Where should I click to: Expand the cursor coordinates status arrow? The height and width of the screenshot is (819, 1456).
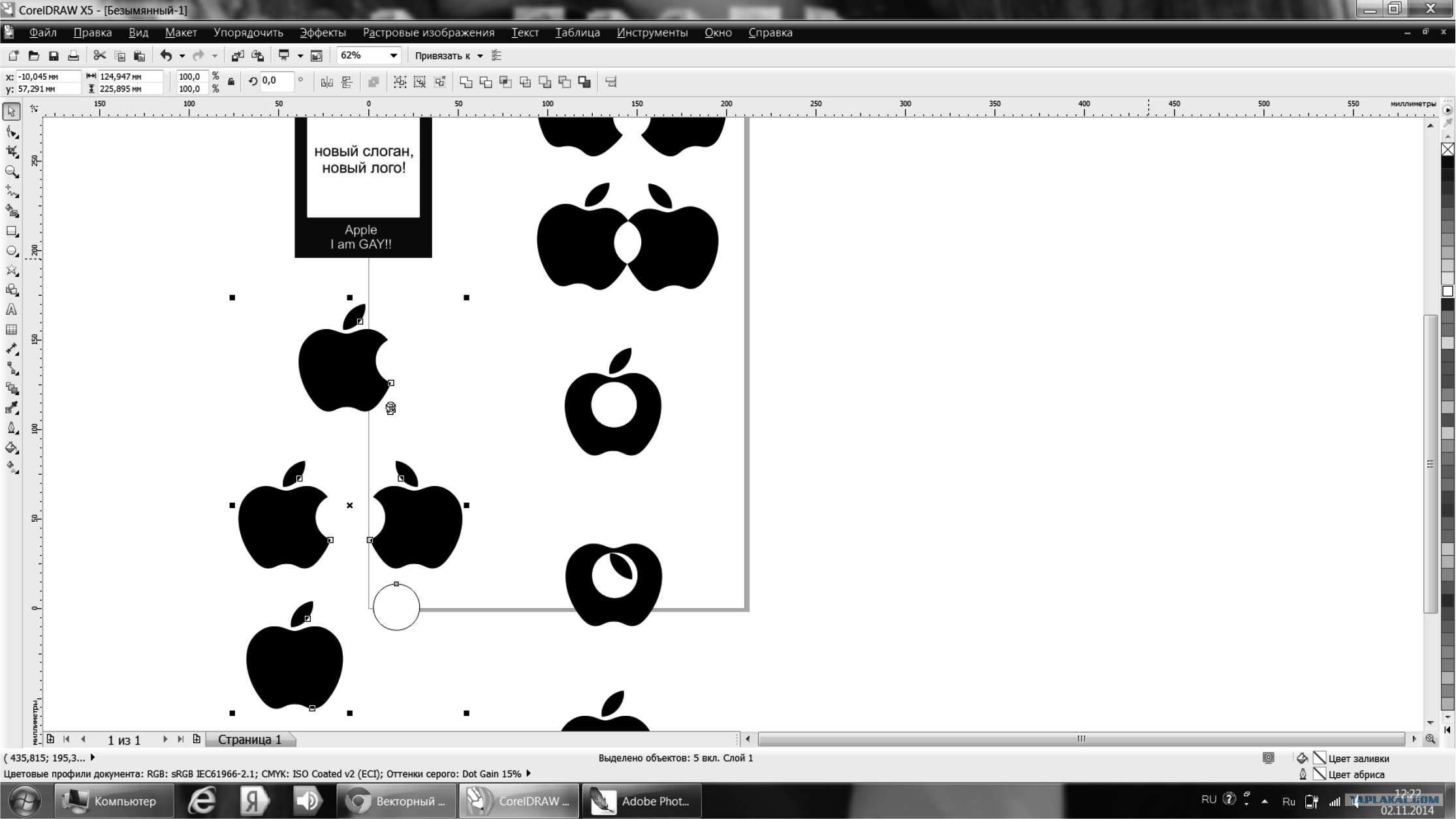click(93, 758)
